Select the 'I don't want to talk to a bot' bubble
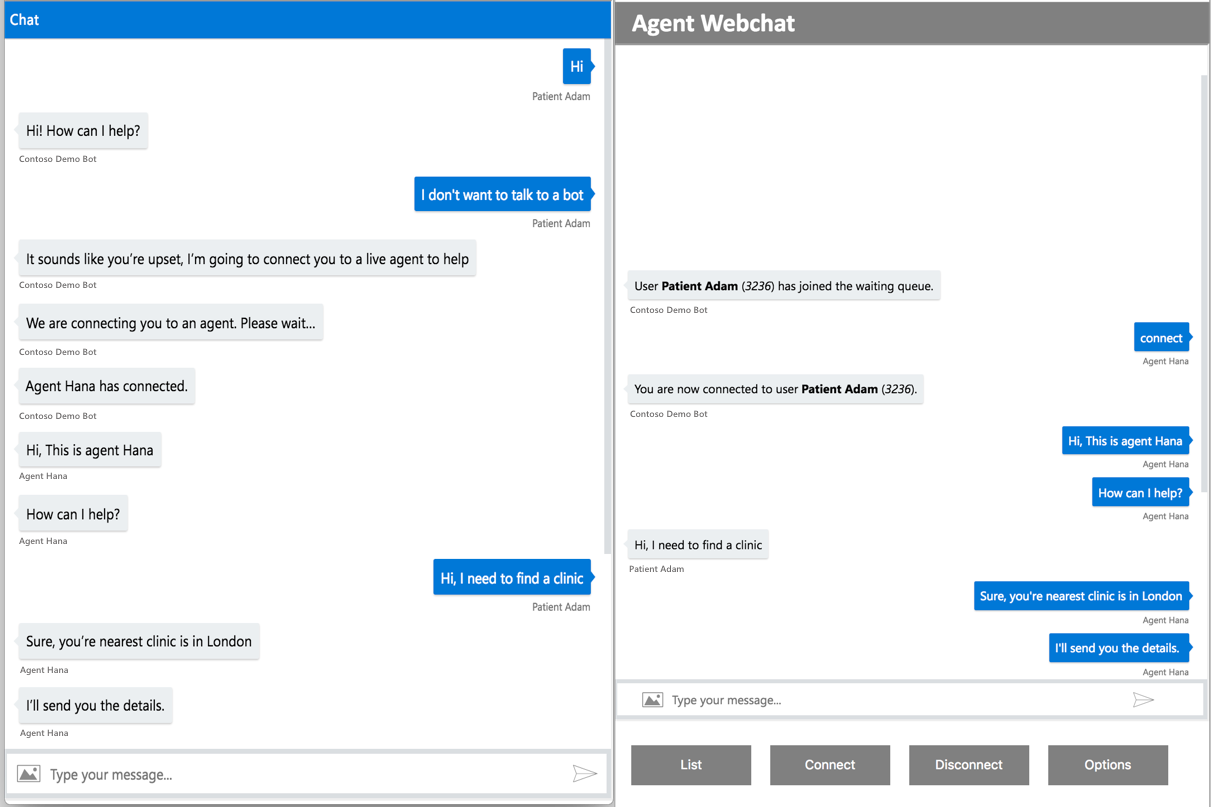Viewport: 1211px width, 807px height. tap(502, 194)
